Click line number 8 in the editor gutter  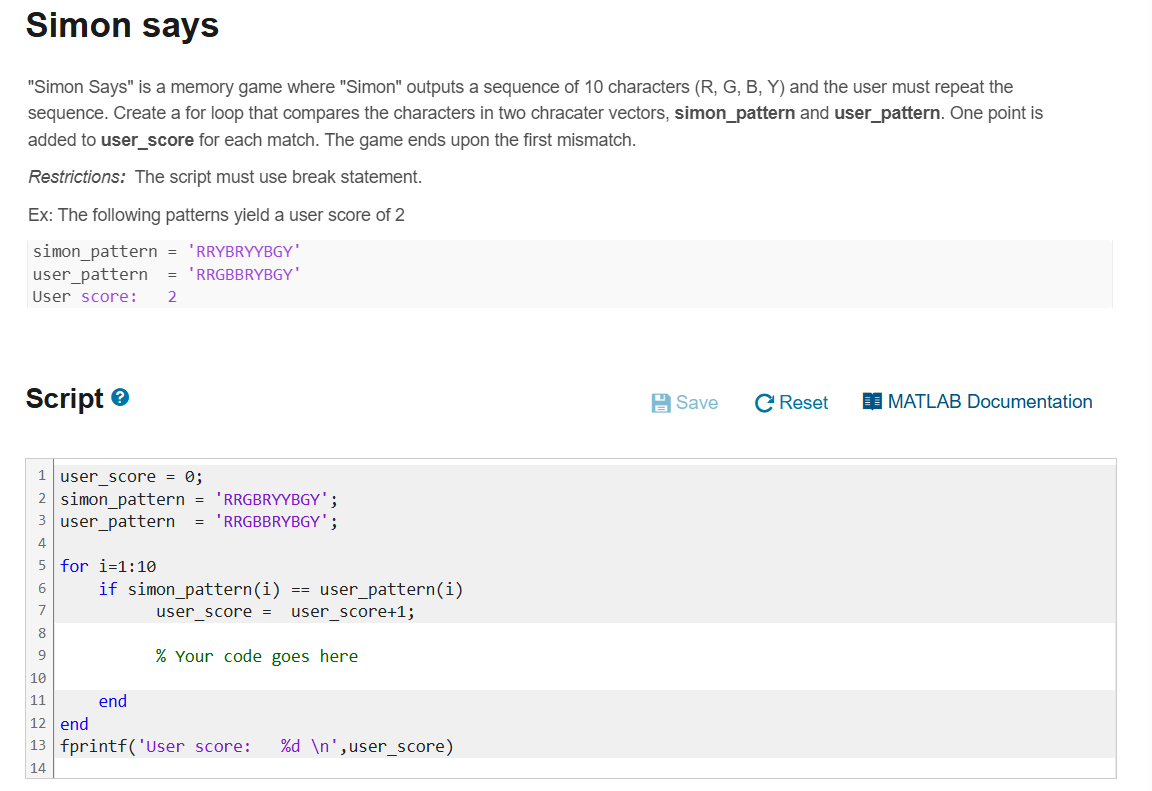pyautogui.click(x=42, y=633)
